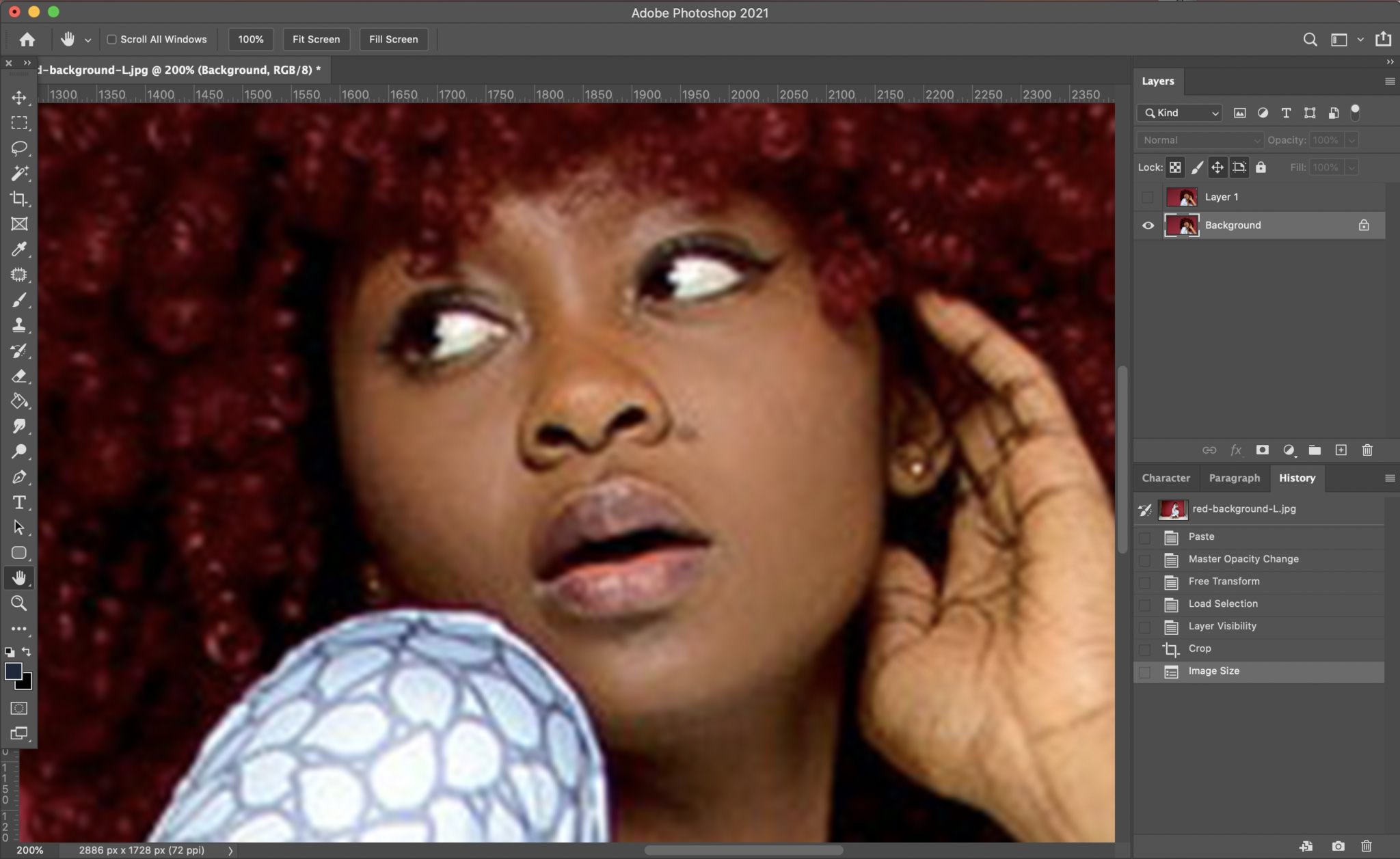
Task: Click the foreground color swatch
Action: [13, 670]
